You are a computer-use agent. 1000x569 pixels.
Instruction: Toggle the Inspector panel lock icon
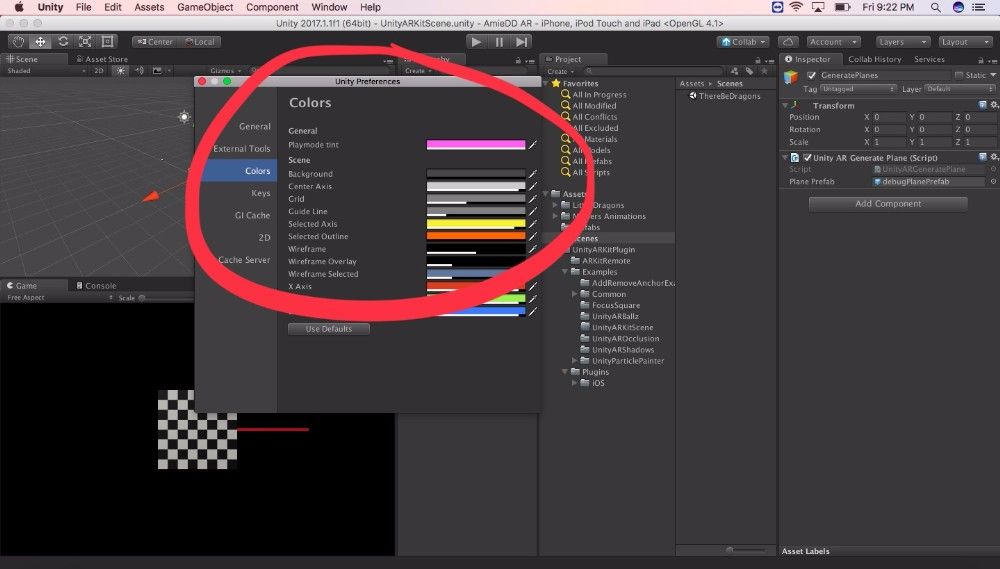point(983,60)
